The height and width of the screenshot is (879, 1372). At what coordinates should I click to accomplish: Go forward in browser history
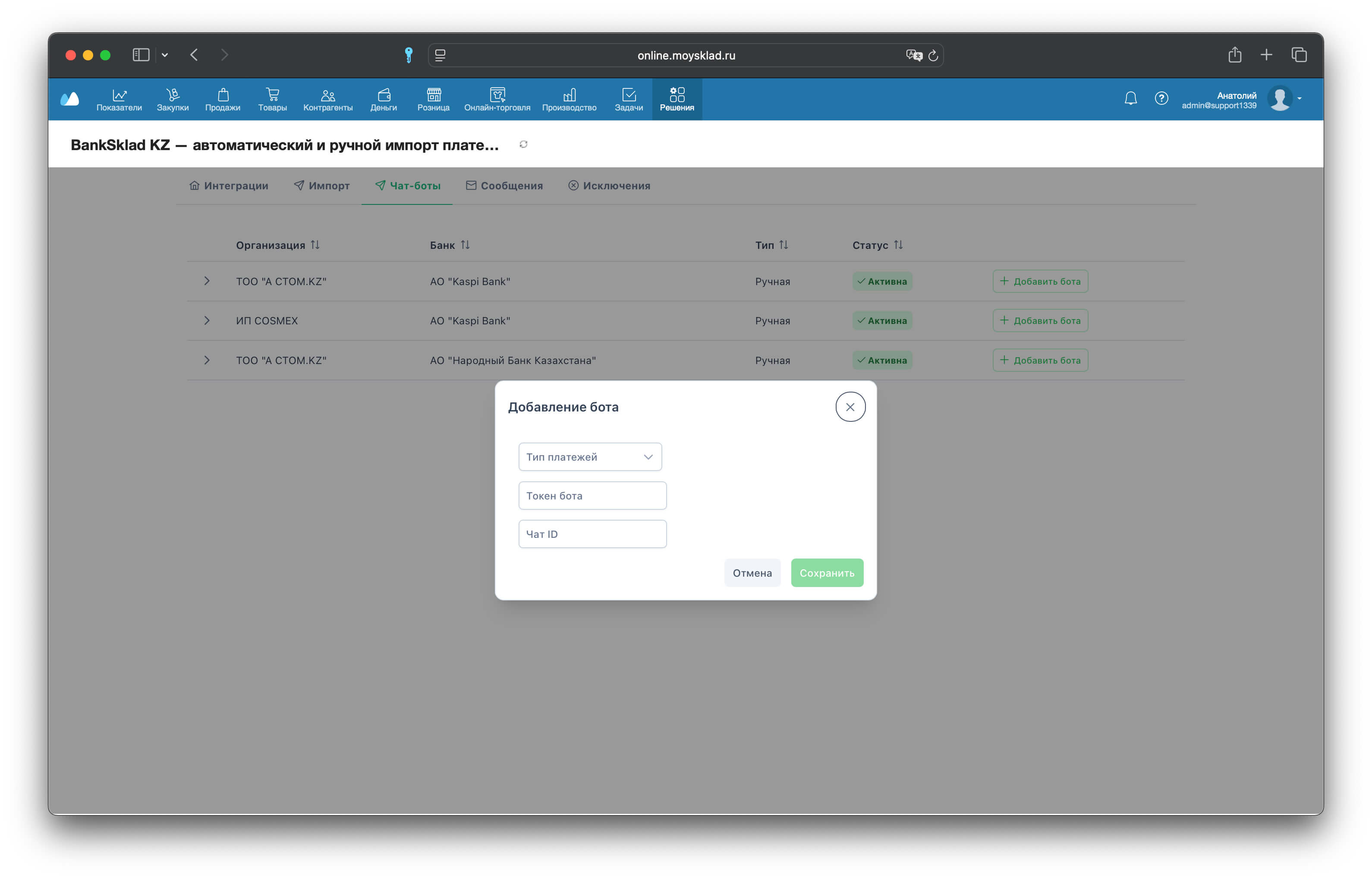point(224,55)
